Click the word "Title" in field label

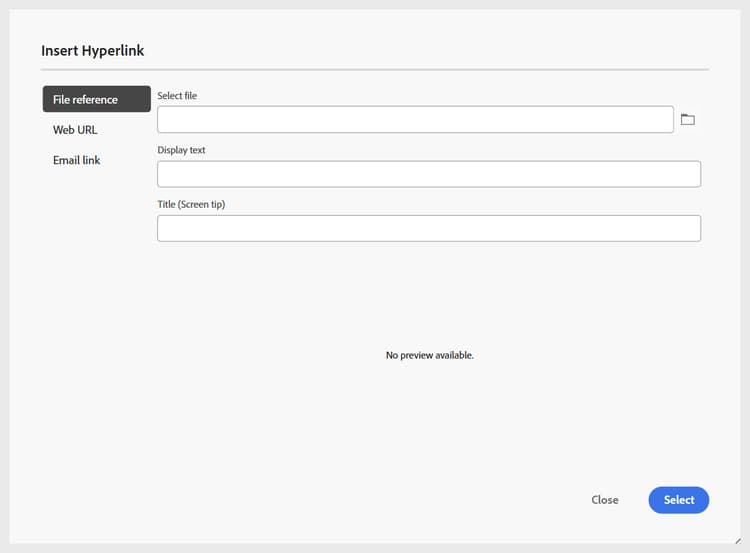(x=166, y=204)
